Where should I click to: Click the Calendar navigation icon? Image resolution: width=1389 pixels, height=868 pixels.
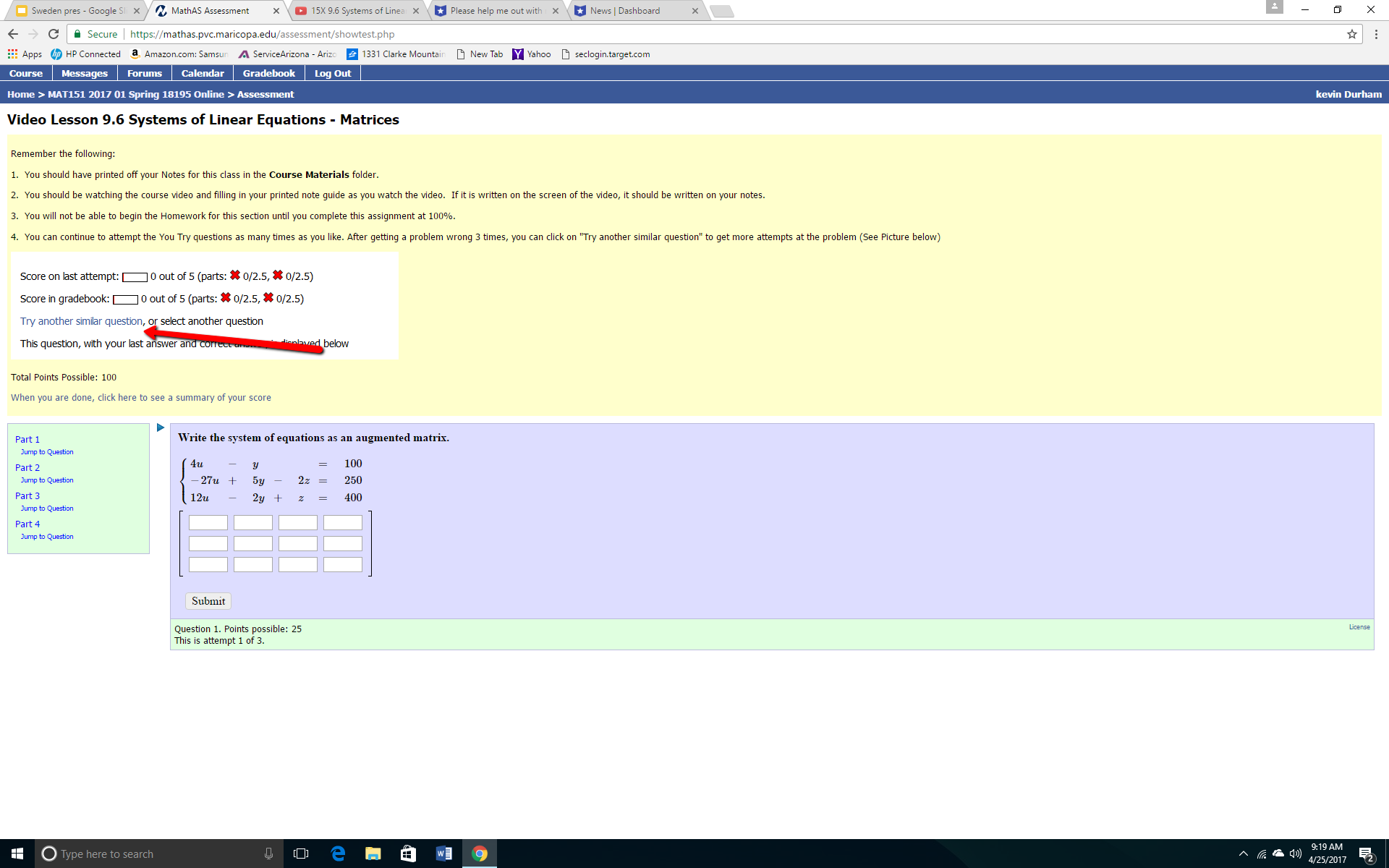point(202,73)
